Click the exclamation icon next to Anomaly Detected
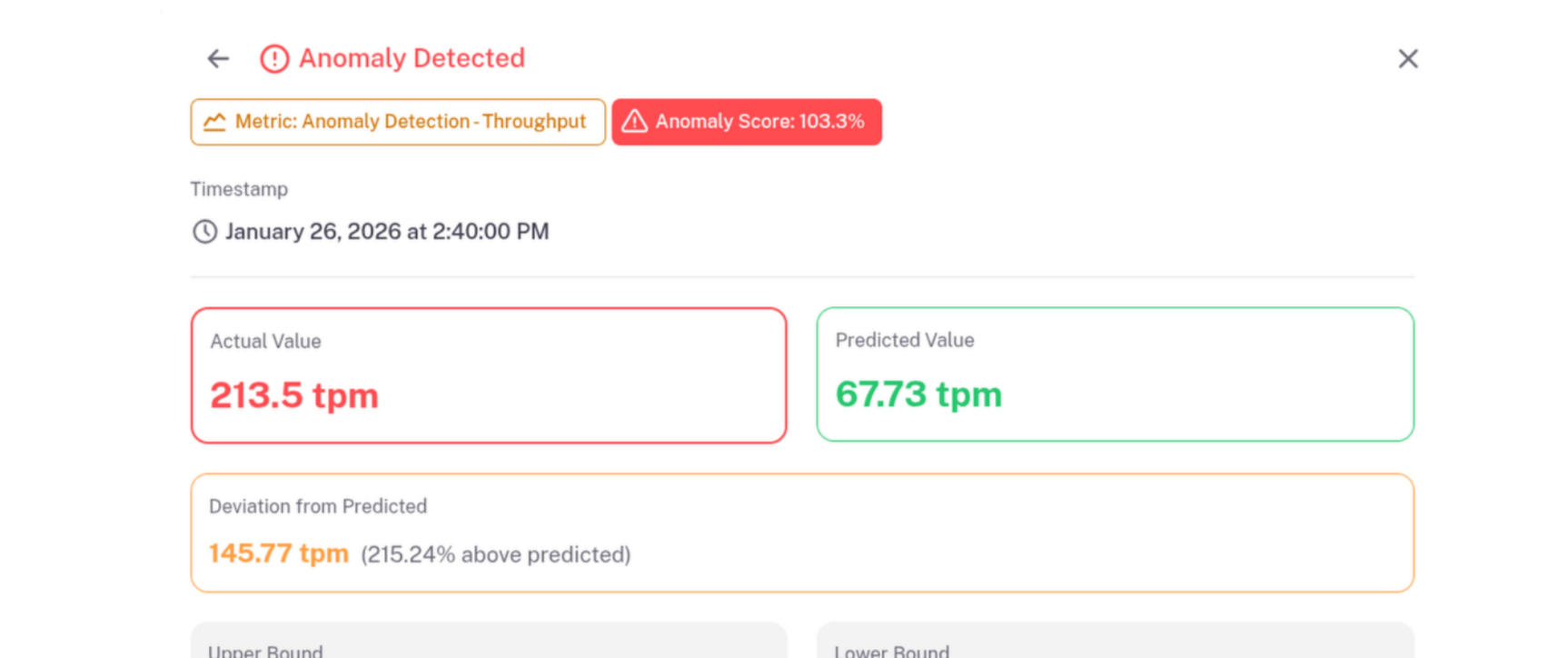The width and height of the screenshot is (1568, 658). (x=274, y=58)
